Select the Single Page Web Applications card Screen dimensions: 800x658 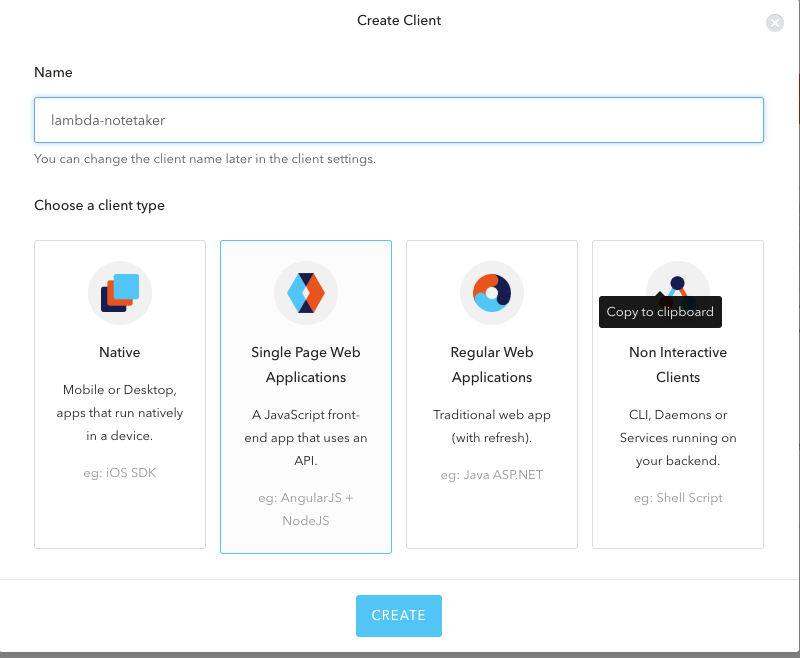(306, 397)
